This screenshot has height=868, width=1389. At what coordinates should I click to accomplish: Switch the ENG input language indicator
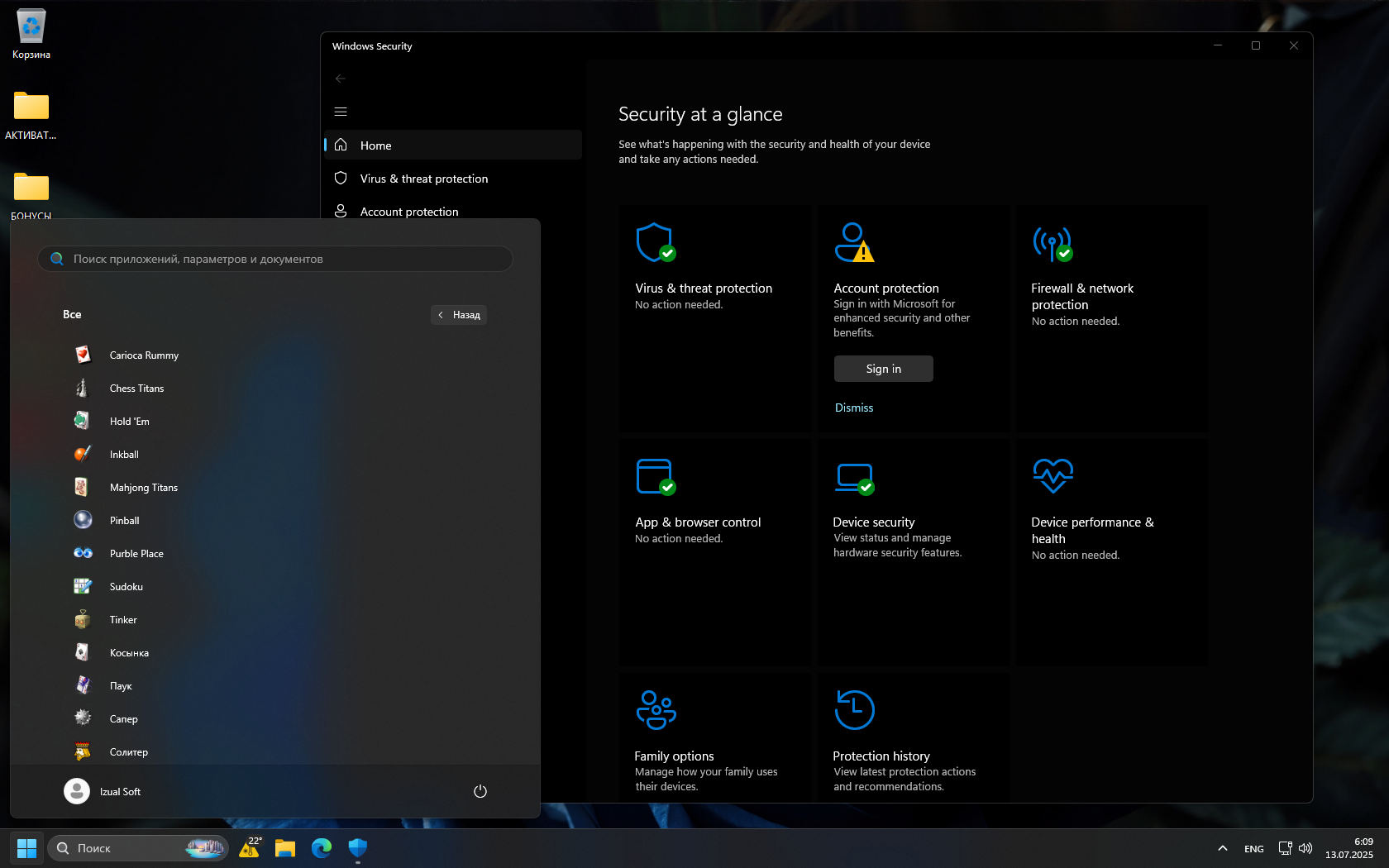pos(1254,848)
